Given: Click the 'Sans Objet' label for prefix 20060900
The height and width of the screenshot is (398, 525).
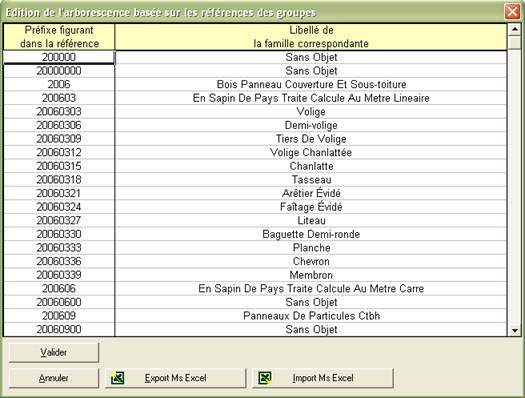Looking at the screenshot, I should [311, 329].
